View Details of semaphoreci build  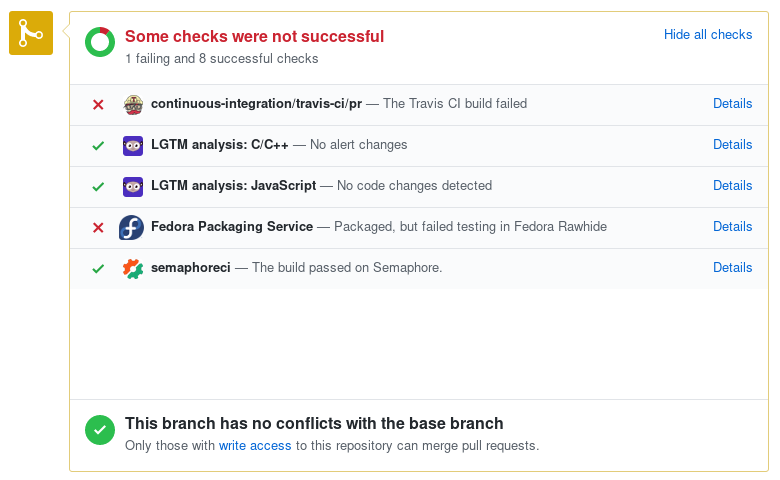(x=732, y=268)
